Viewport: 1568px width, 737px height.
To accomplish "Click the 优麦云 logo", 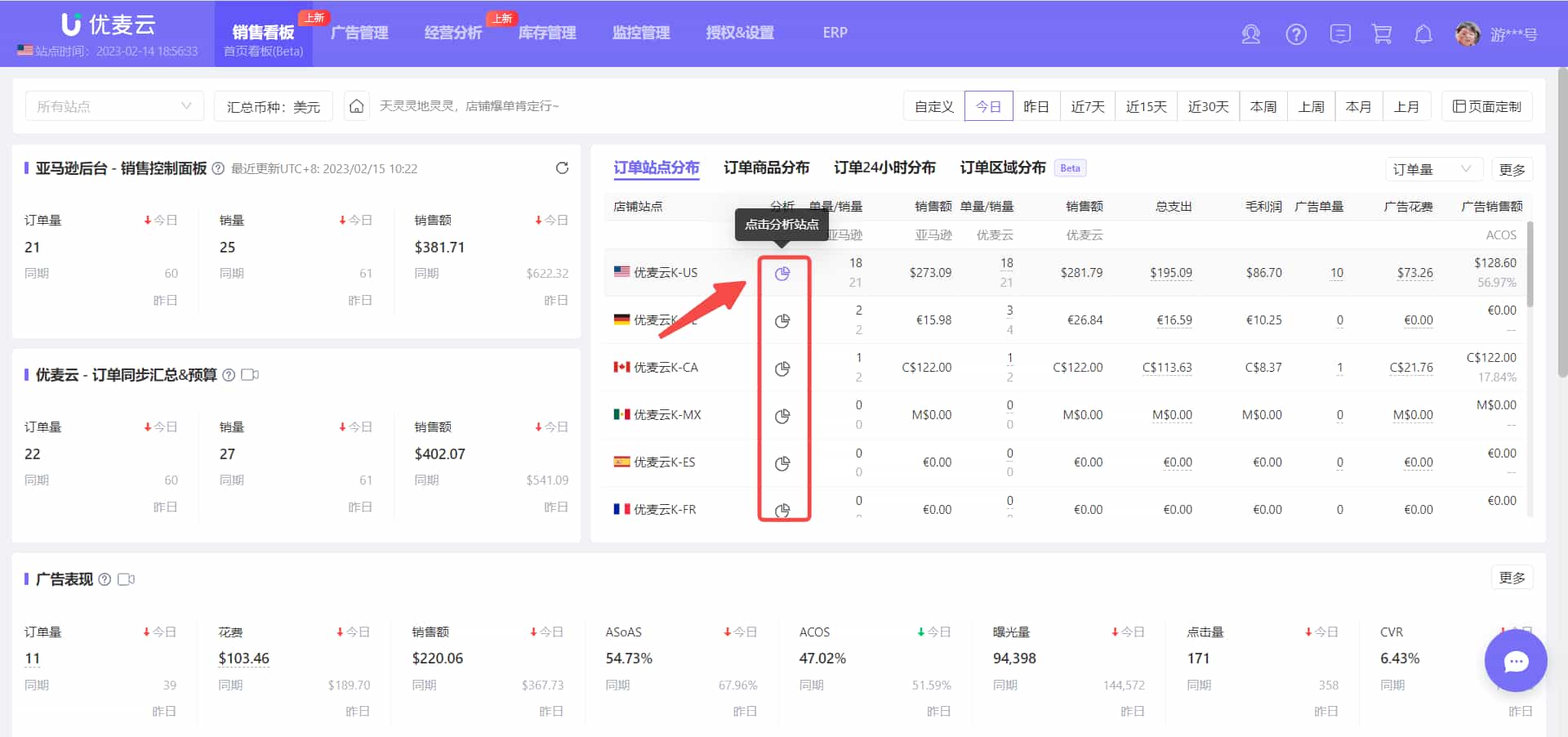I will click(109, 25).
